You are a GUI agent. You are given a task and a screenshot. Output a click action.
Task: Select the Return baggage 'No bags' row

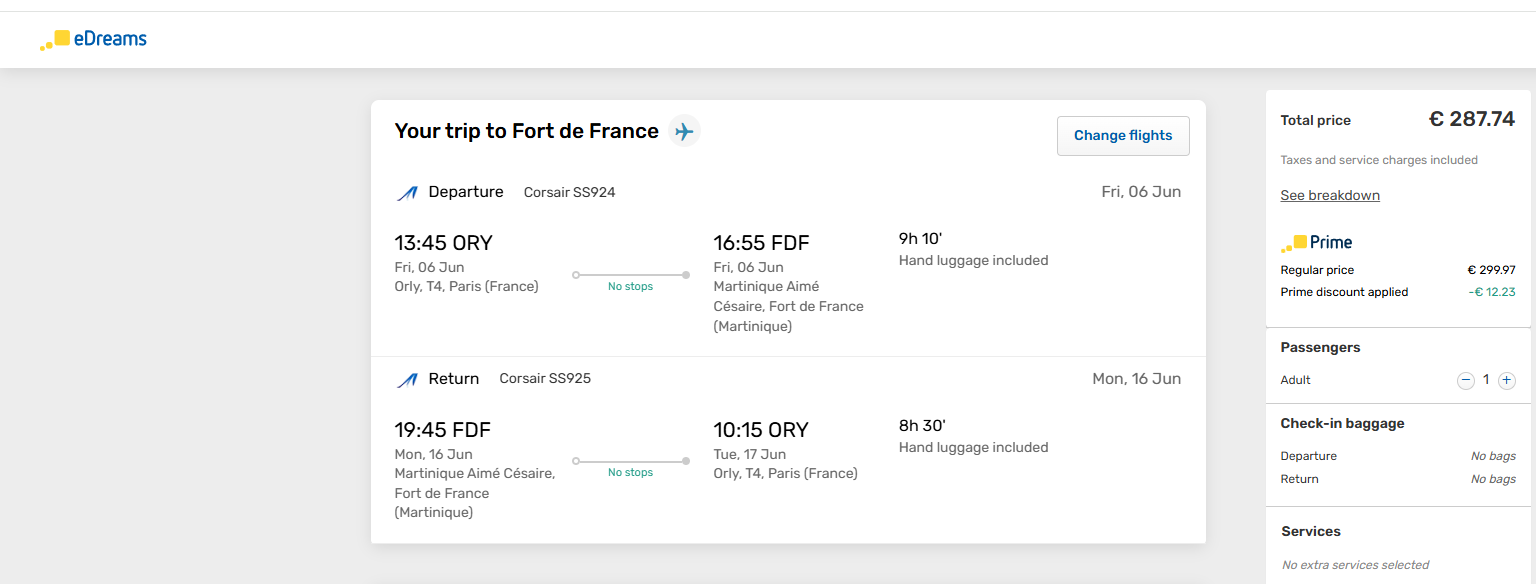pos(1398,479)
